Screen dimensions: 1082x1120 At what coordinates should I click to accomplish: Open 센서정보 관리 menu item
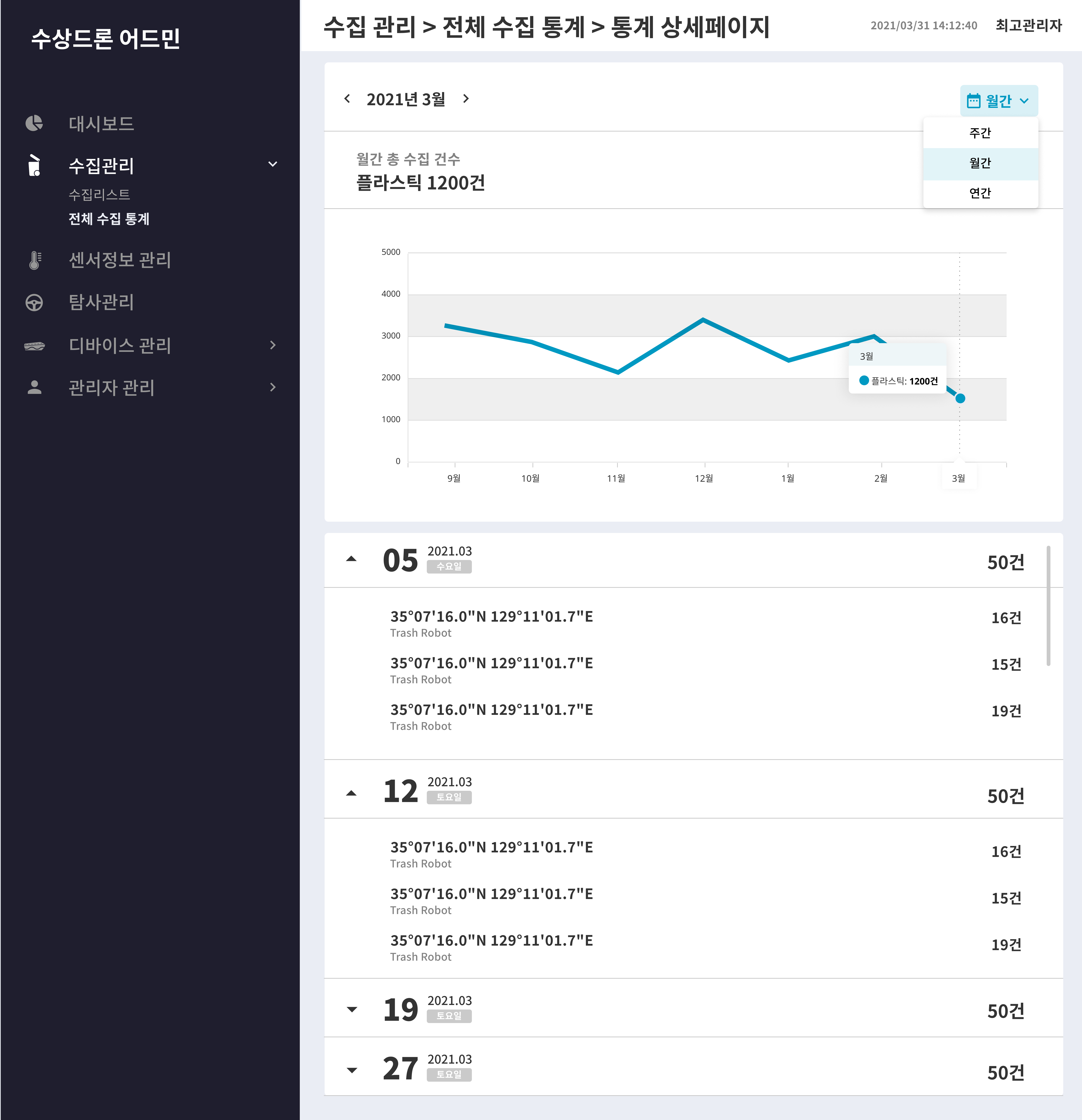coord(120,260)
